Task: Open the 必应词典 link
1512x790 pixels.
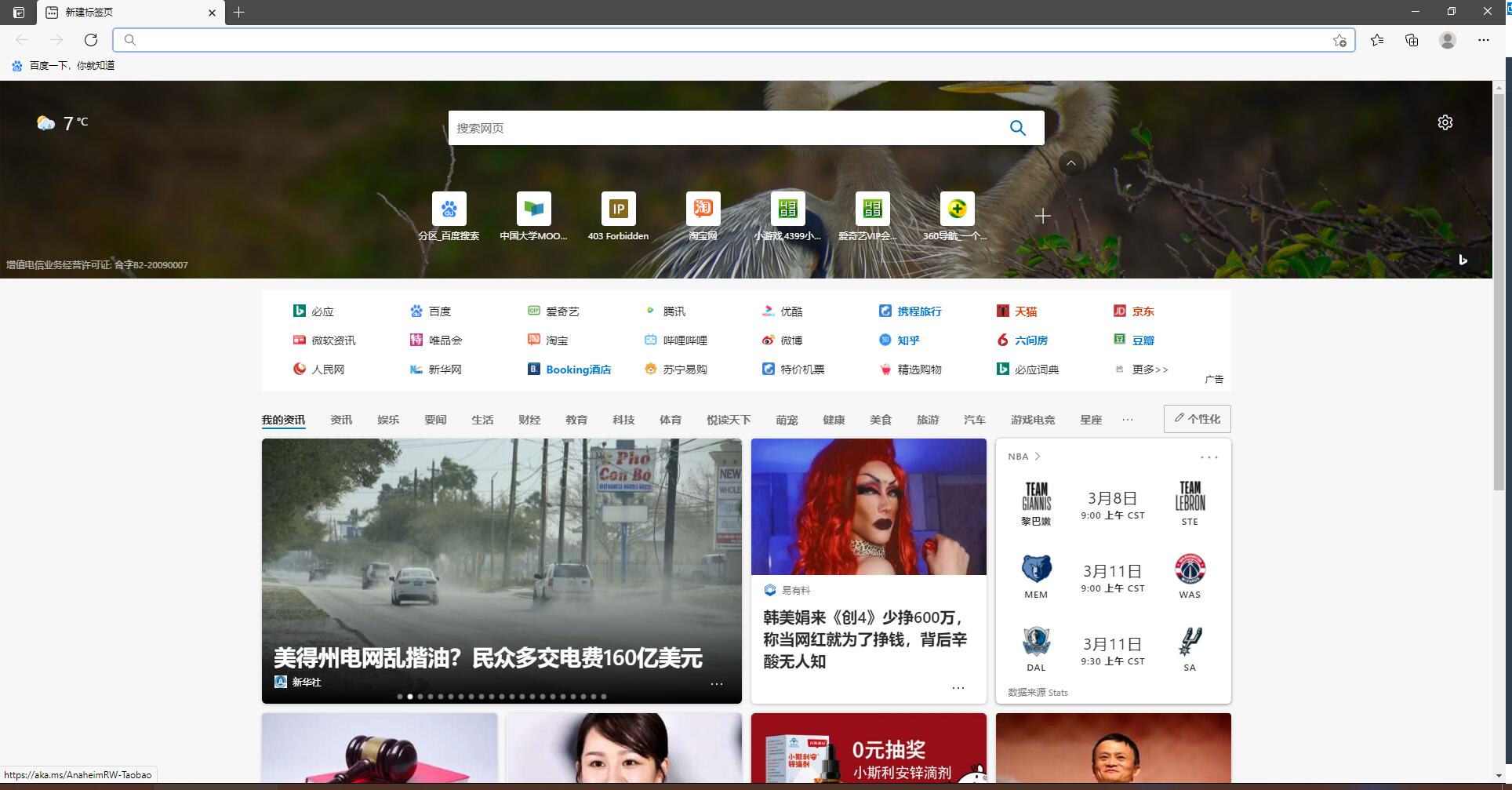Action: tap(1028, 370)
